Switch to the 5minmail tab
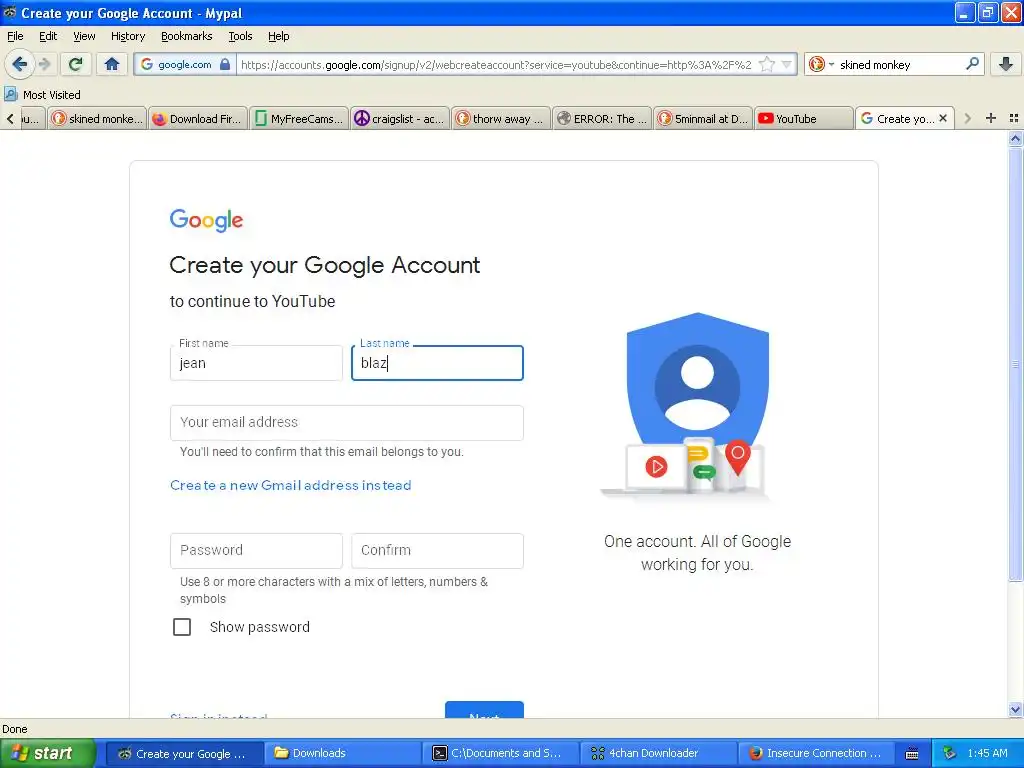The height and width of the screenshot is (768, 1024). coord(703,118)
